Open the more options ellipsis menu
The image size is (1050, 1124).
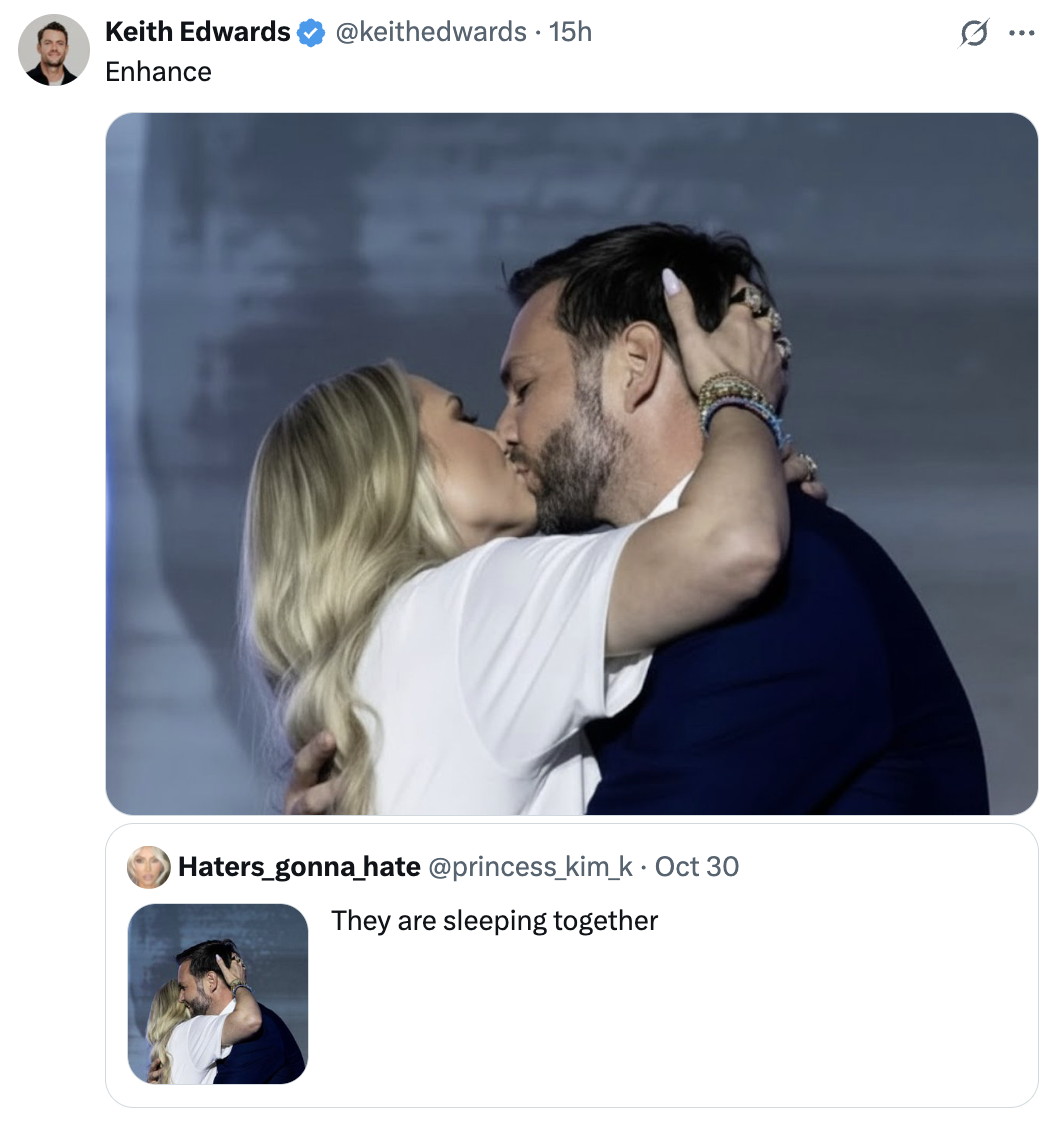click(x=1020, y=33)
